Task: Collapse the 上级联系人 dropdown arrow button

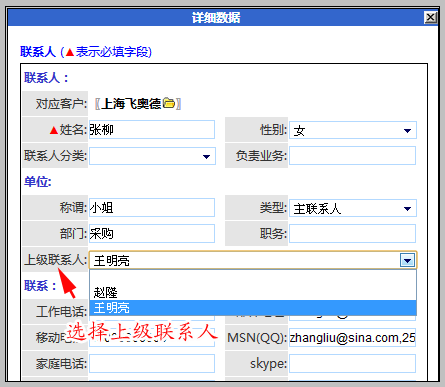Action: click(407, 260)
